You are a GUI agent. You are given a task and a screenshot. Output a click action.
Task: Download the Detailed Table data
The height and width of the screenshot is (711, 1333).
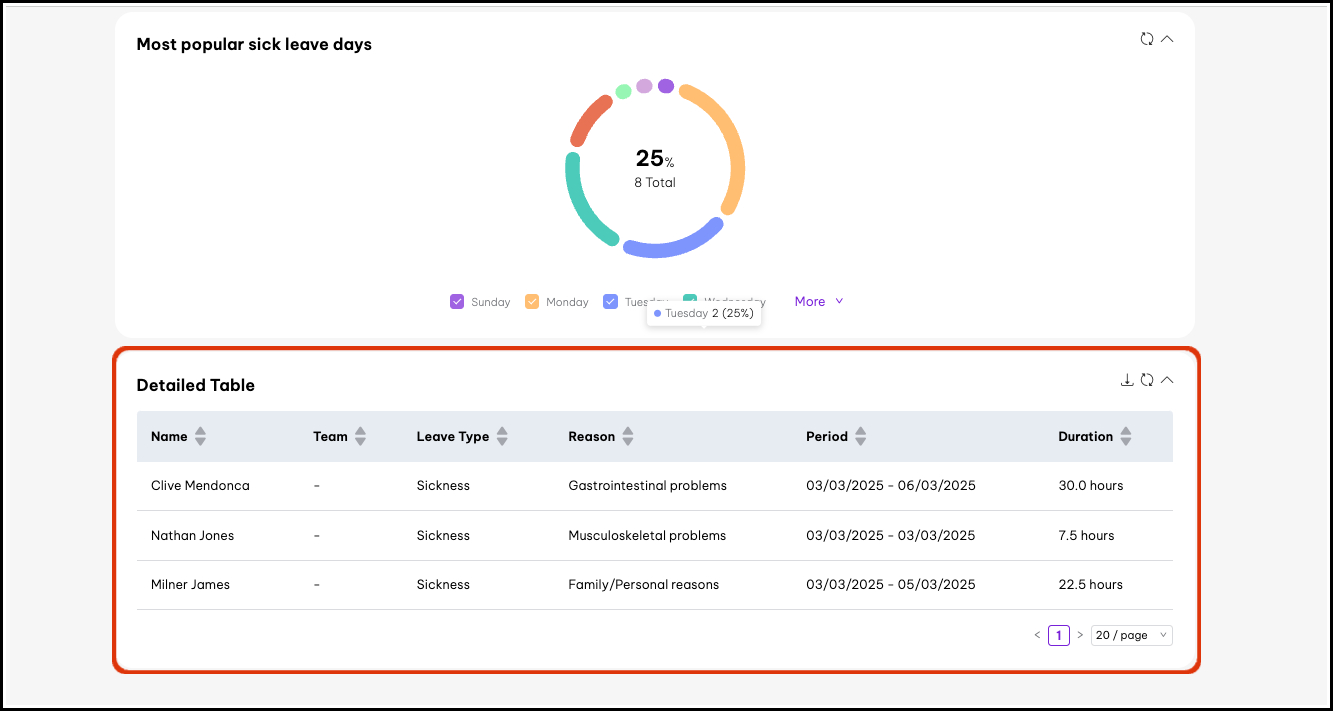[x=1127, y=380]
